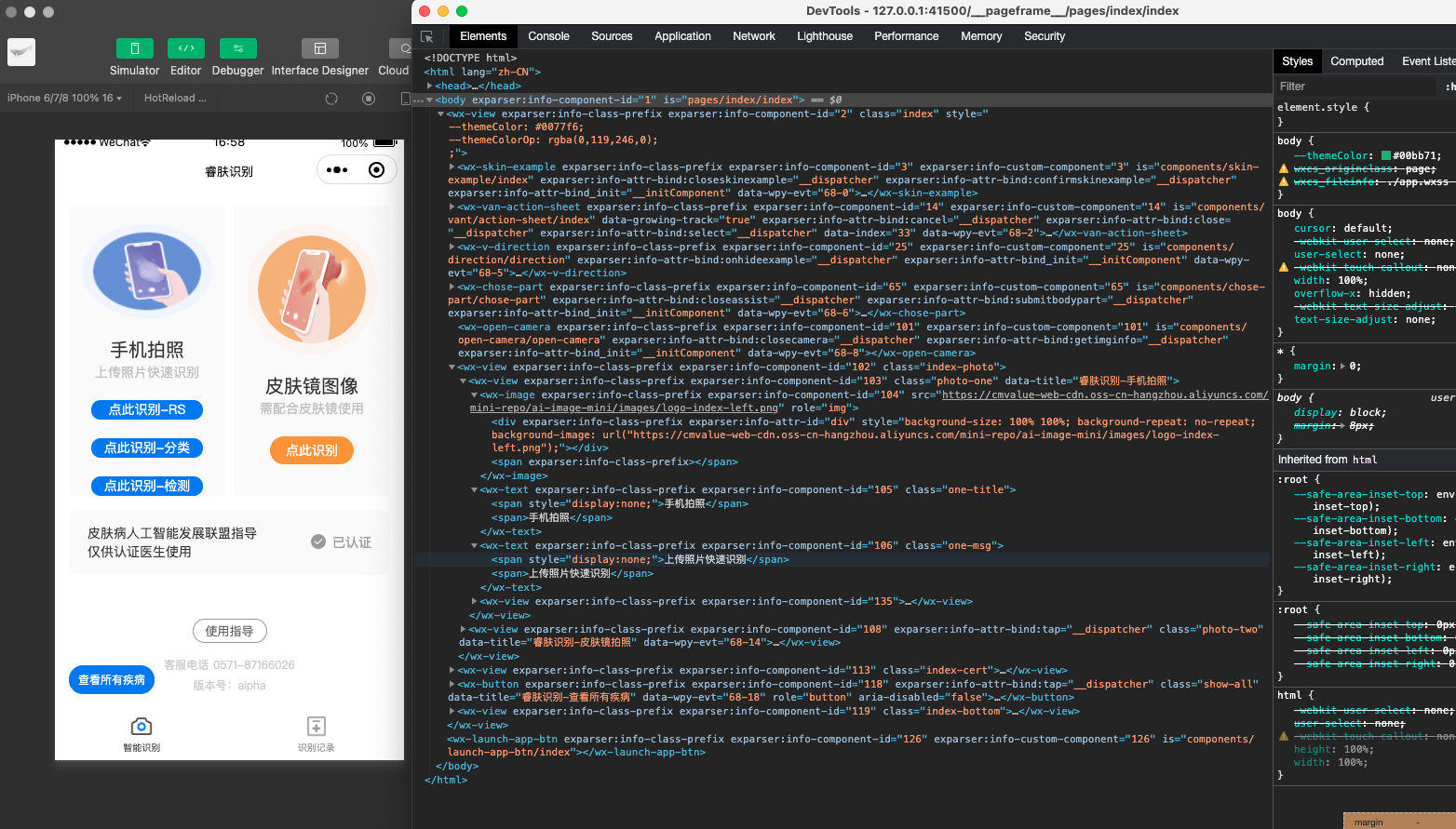Tap the orange 点此识别 button
Screen dimensions: 1456x829
[312, 450]
